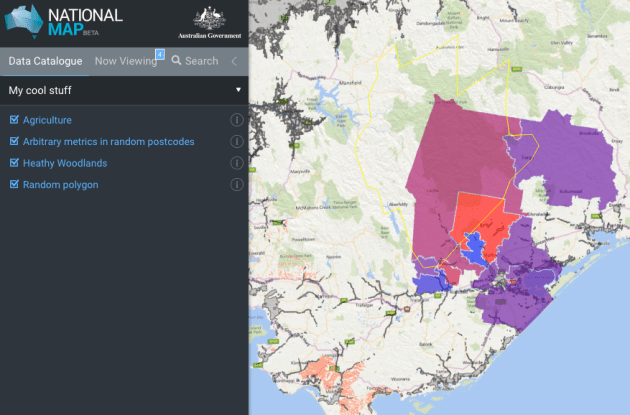
Task: Click the Random polygon layer name
Action: coord(60,184)
